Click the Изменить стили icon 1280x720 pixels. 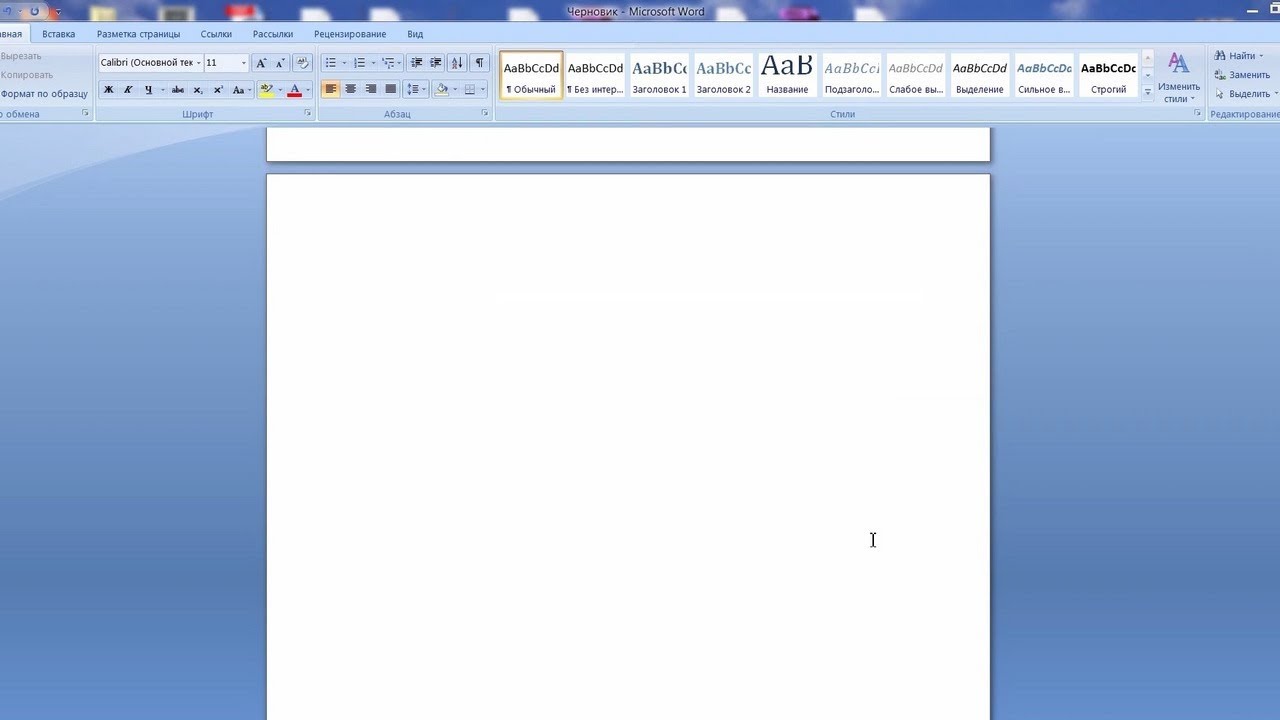[1179, 78]
